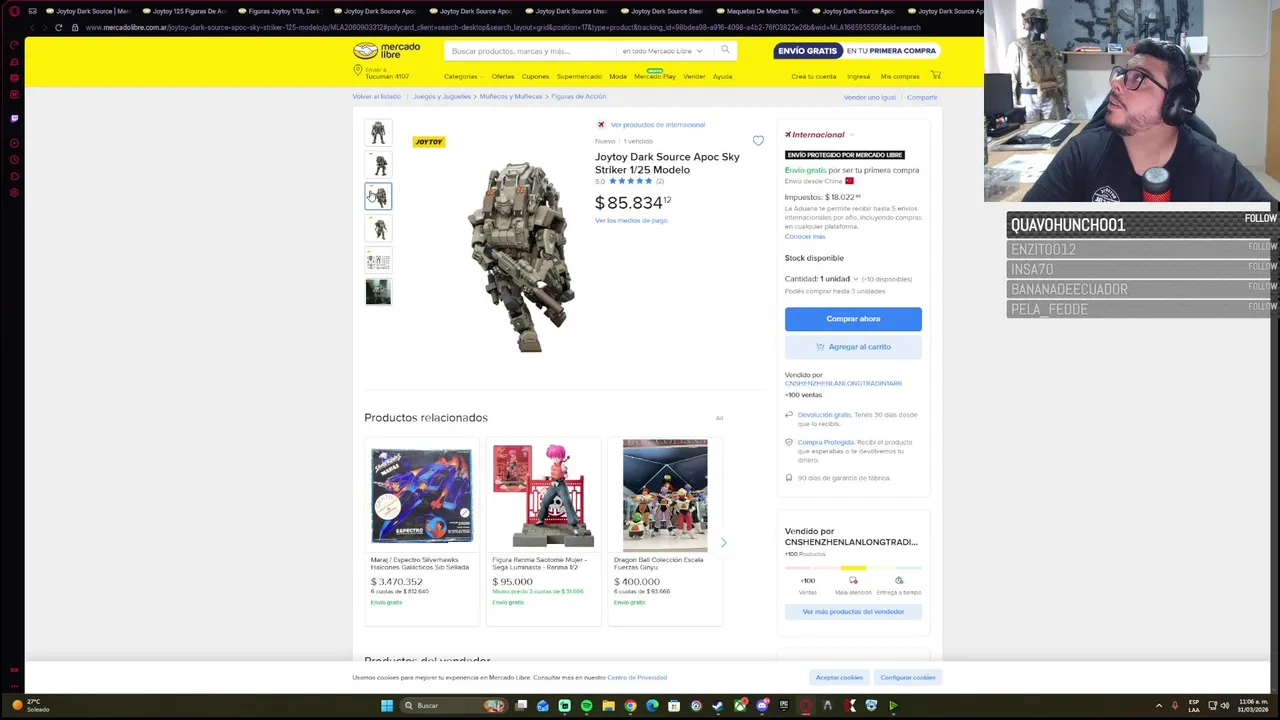Viewport: 1280px width, 720px height.
Task: Open Discord from the taskbar
Action: tap(762, 705)
